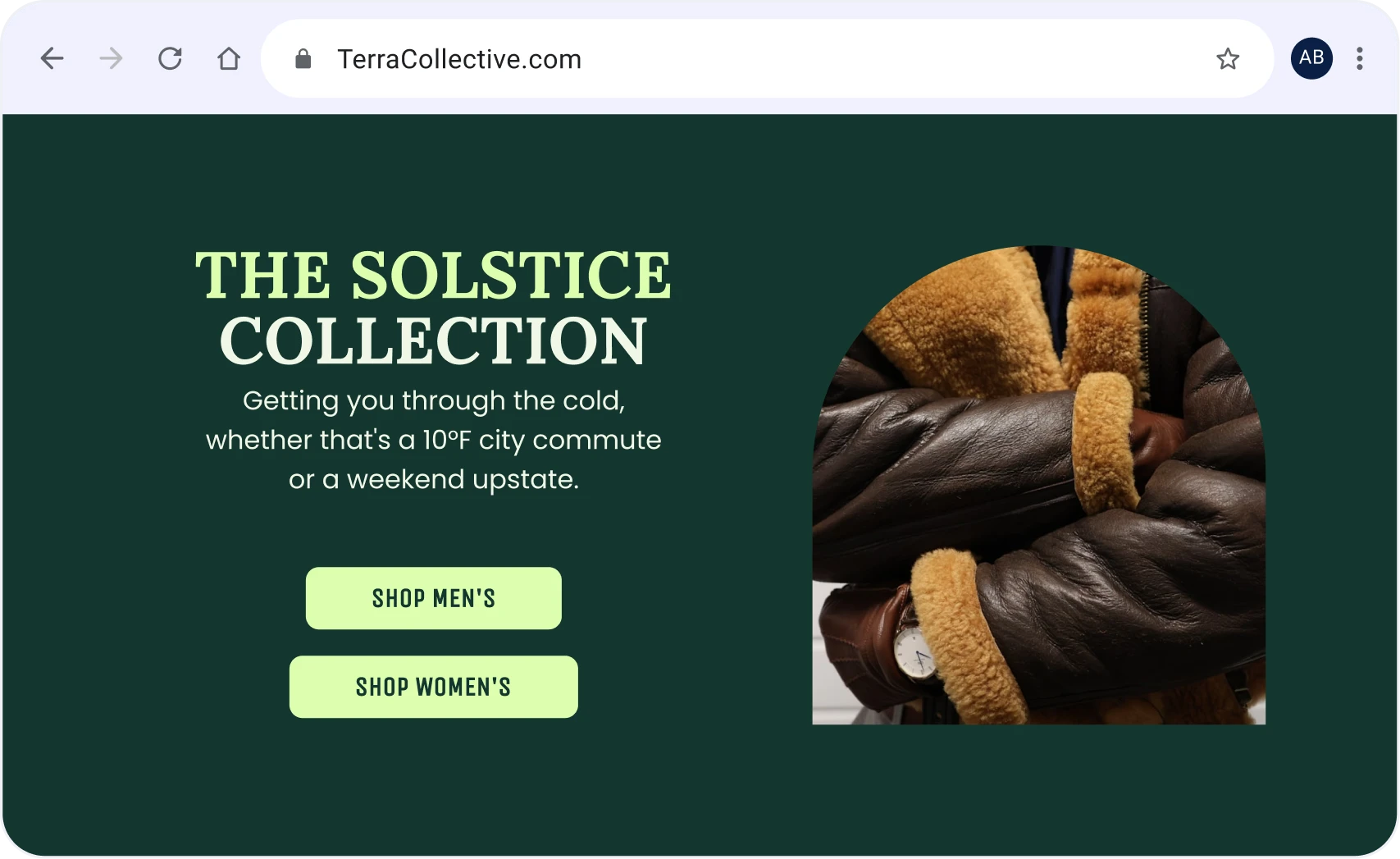Click the SHOP WOMEN'S button
The image size is (1400, 859).
pos(434,687)
